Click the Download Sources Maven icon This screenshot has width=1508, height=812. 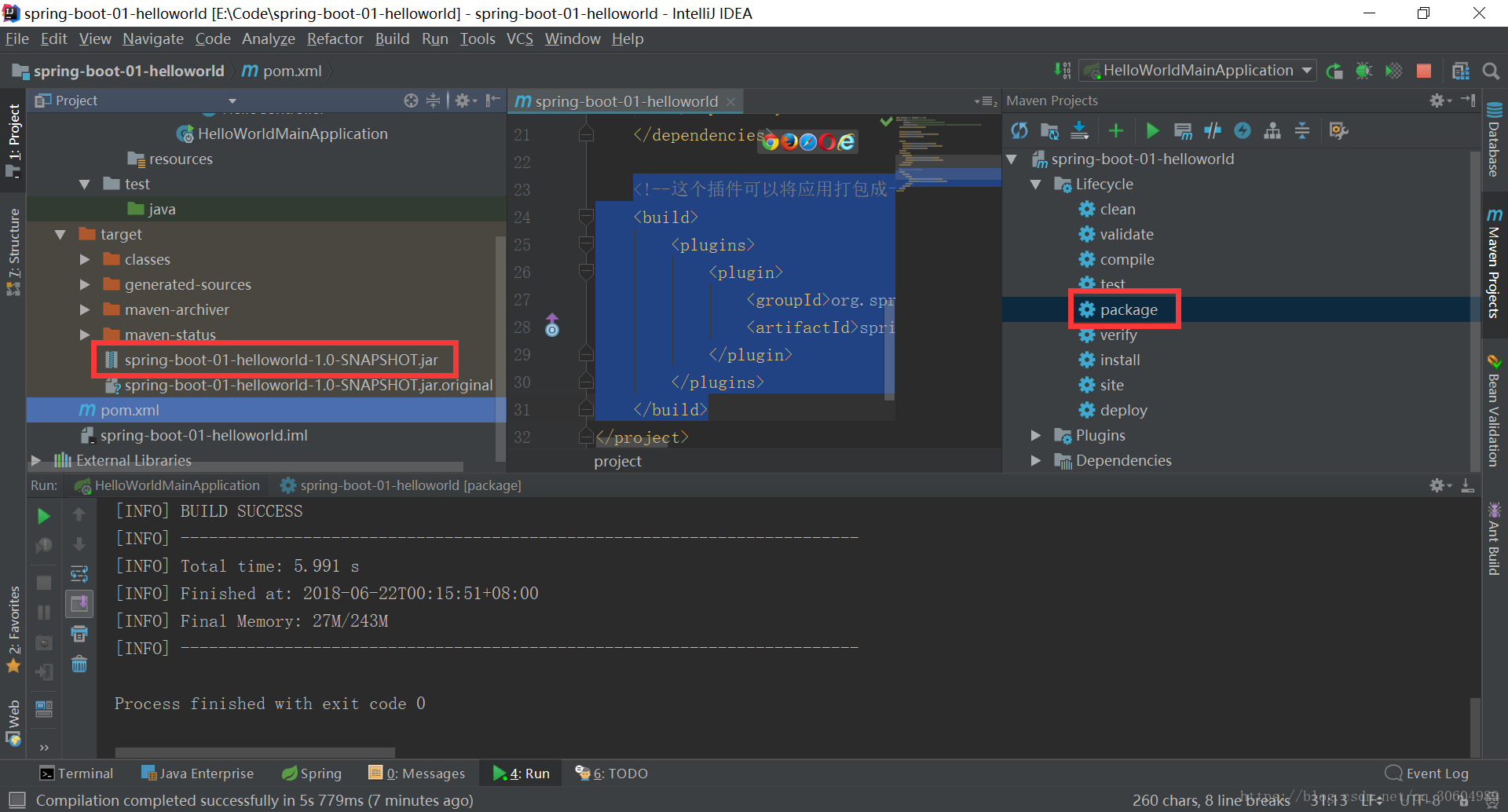tap(1080, 130)
